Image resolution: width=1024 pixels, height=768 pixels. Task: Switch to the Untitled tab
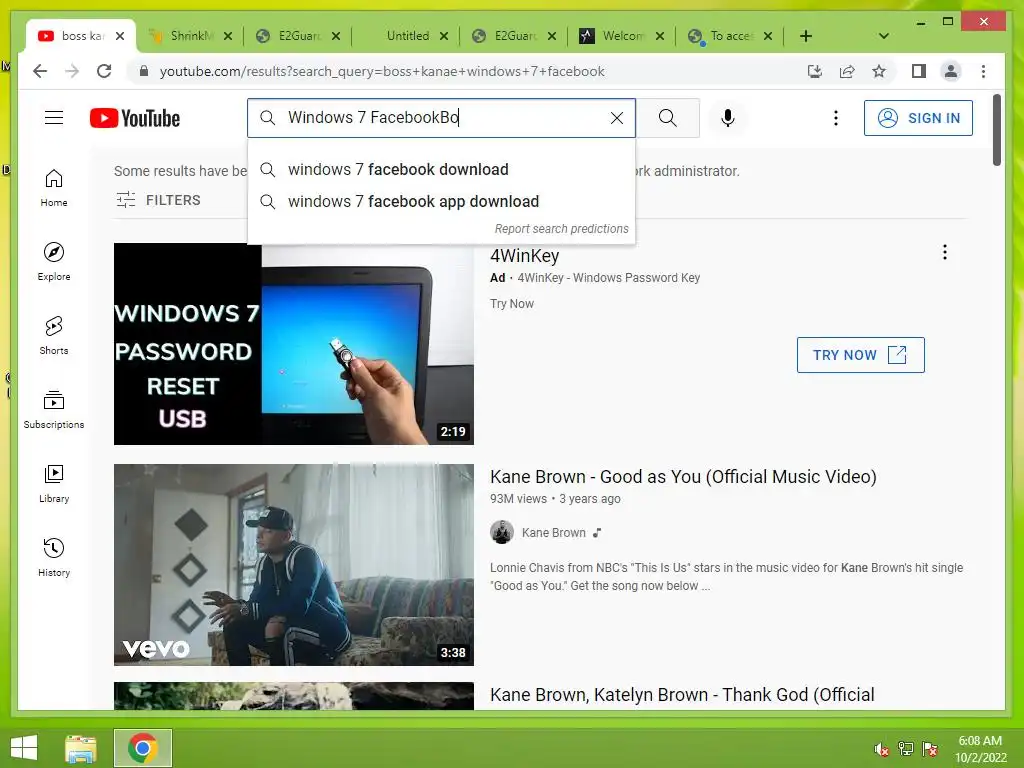tap(406, 36)
